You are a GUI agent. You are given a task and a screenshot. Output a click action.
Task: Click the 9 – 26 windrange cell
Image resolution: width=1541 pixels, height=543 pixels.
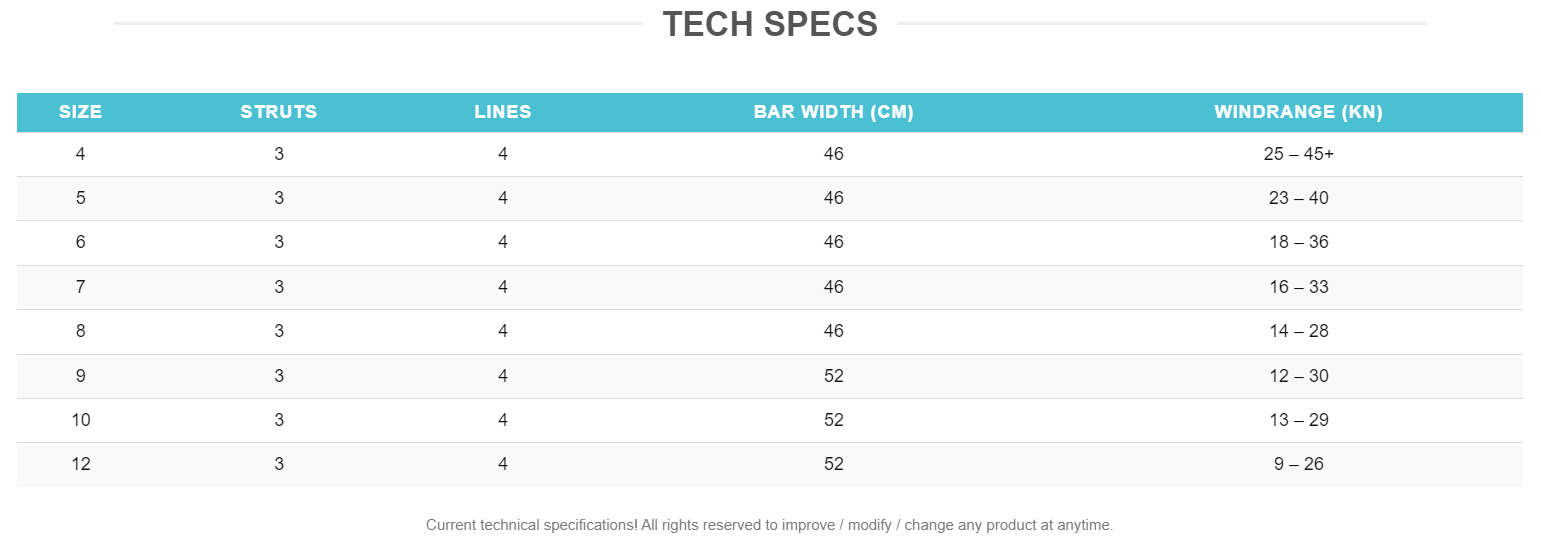[1298, 464]
